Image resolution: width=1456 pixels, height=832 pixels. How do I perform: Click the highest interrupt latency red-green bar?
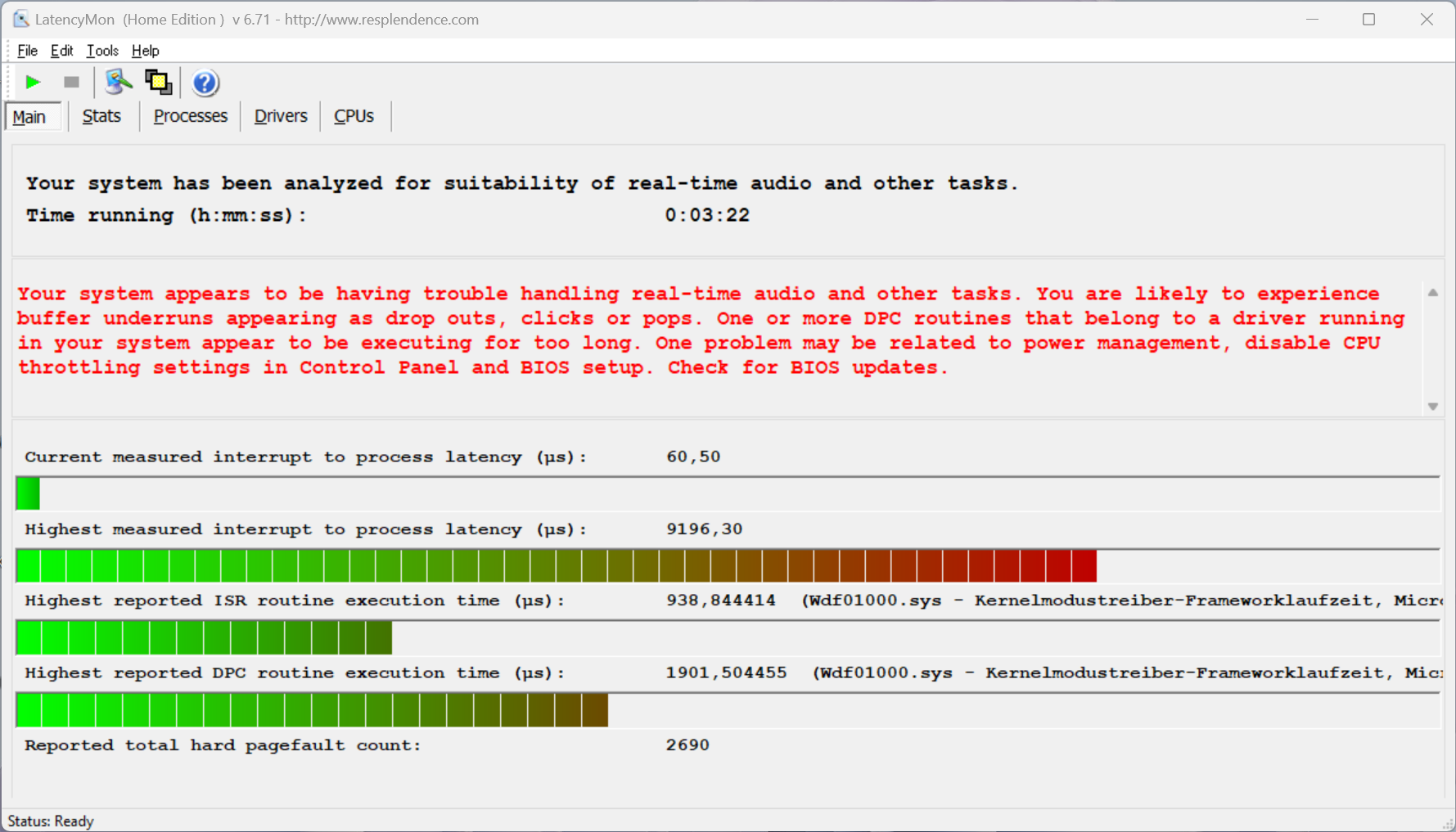pos(556,566)
